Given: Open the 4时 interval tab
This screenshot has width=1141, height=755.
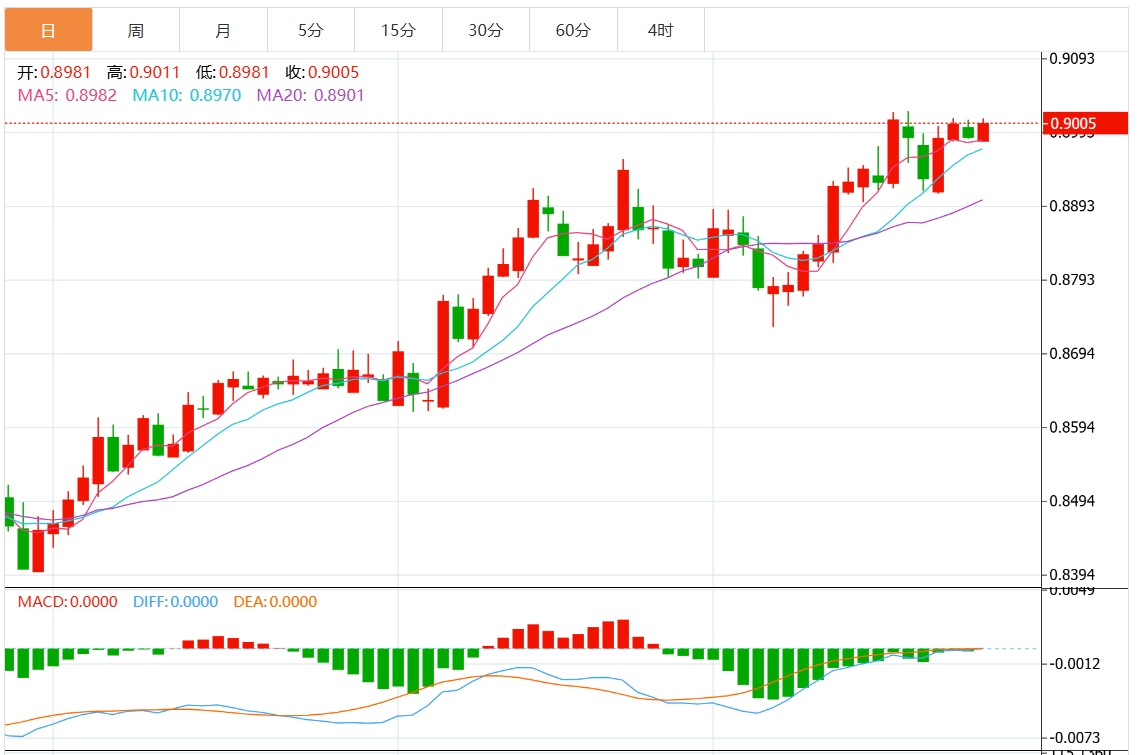Looking at the screenshot, I should pos(661,30).
